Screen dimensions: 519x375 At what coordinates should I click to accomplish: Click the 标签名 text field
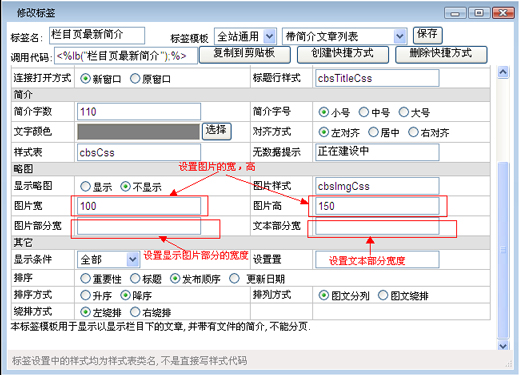point(97,35)
